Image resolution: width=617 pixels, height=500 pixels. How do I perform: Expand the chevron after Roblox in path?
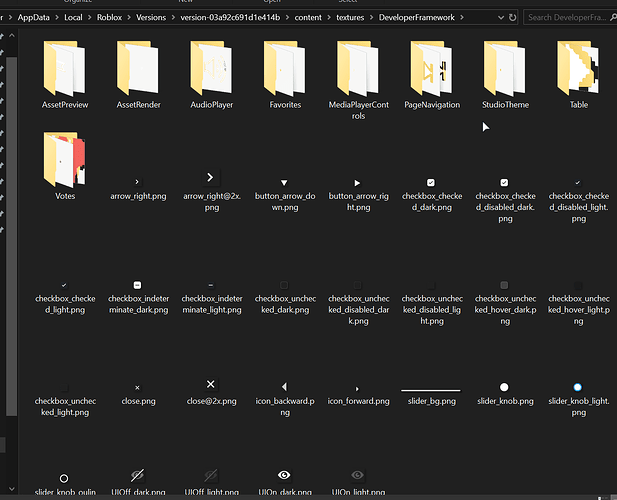pos(129,18)
